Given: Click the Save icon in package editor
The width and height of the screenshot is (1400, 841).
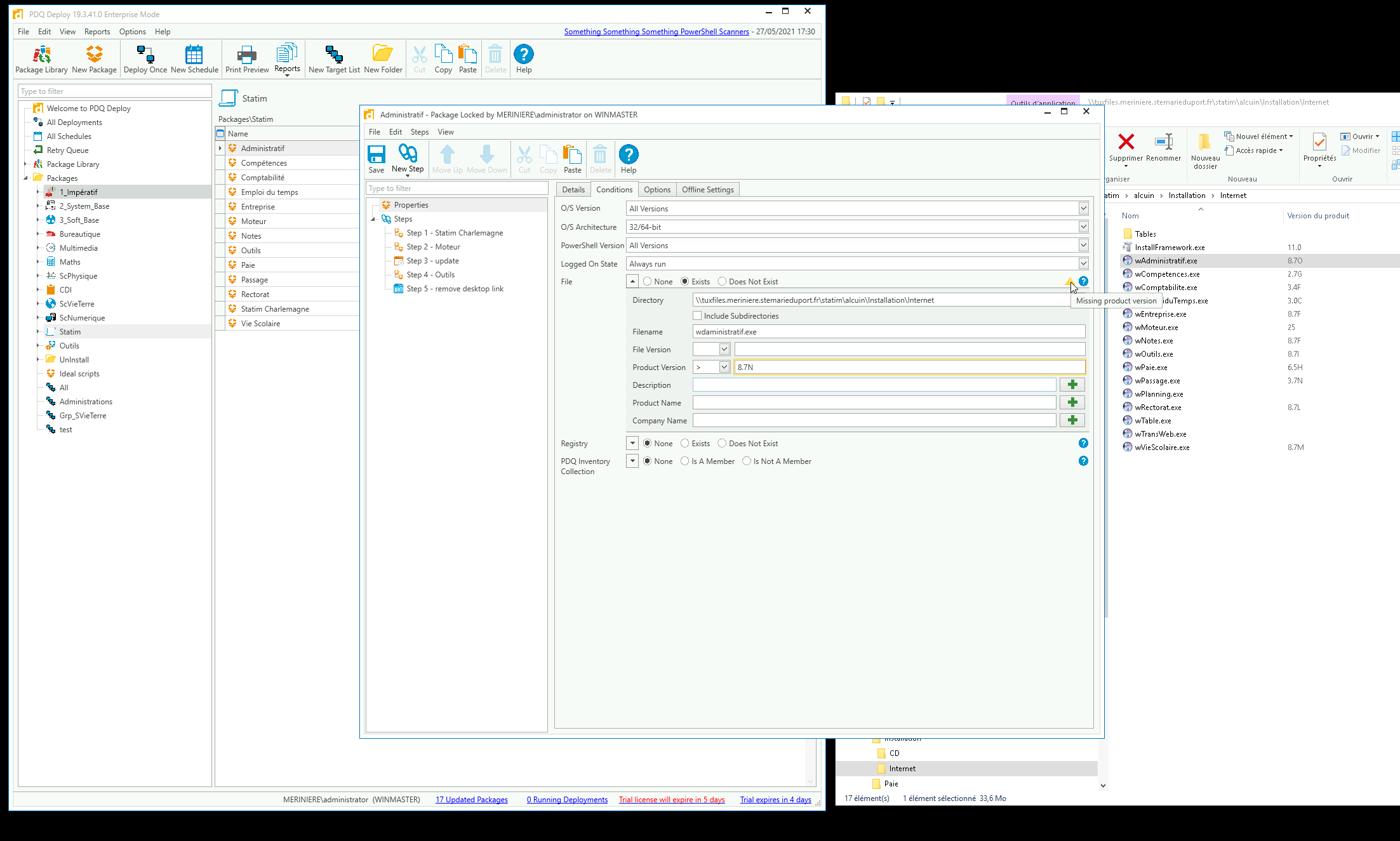Looking at the screenshot, I should pyautogui.click(x=376, y=156).
